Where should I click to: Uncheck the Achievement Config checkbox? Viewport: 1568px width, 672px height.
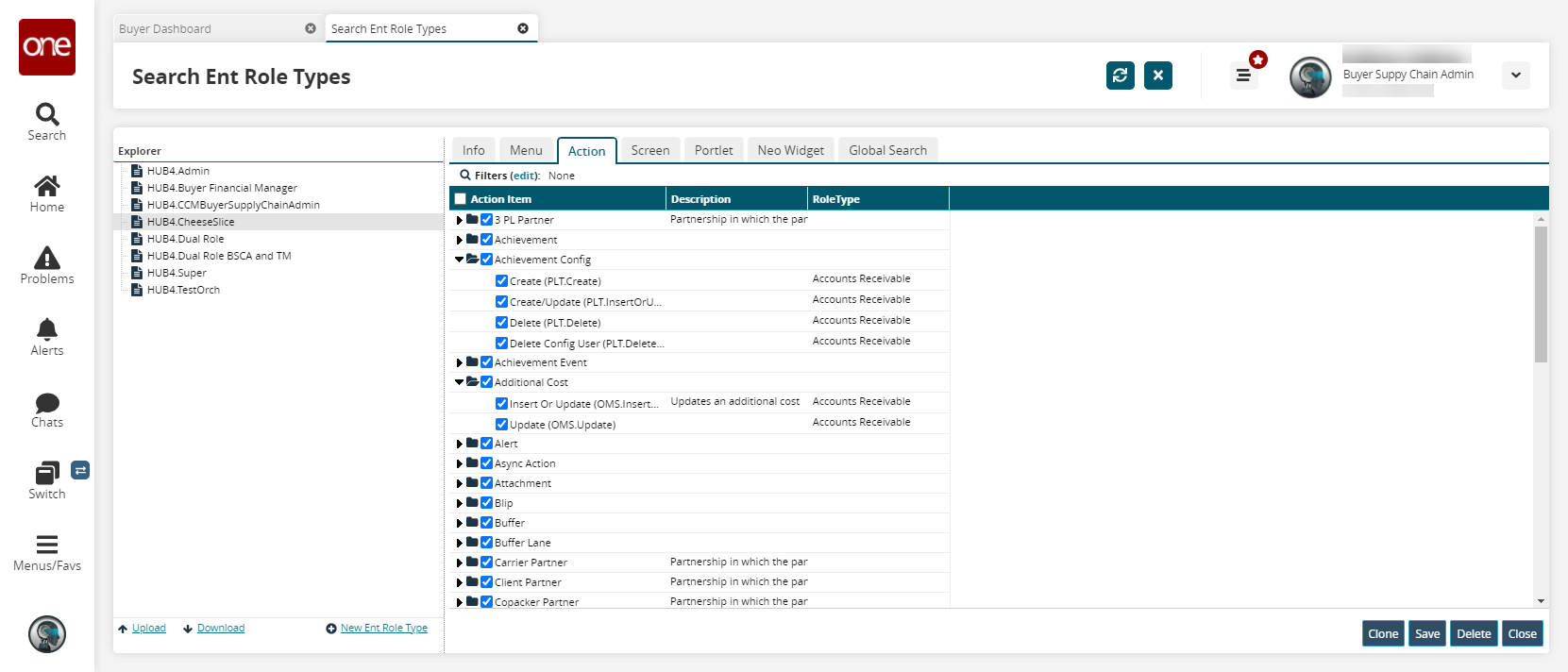[487, 260]
